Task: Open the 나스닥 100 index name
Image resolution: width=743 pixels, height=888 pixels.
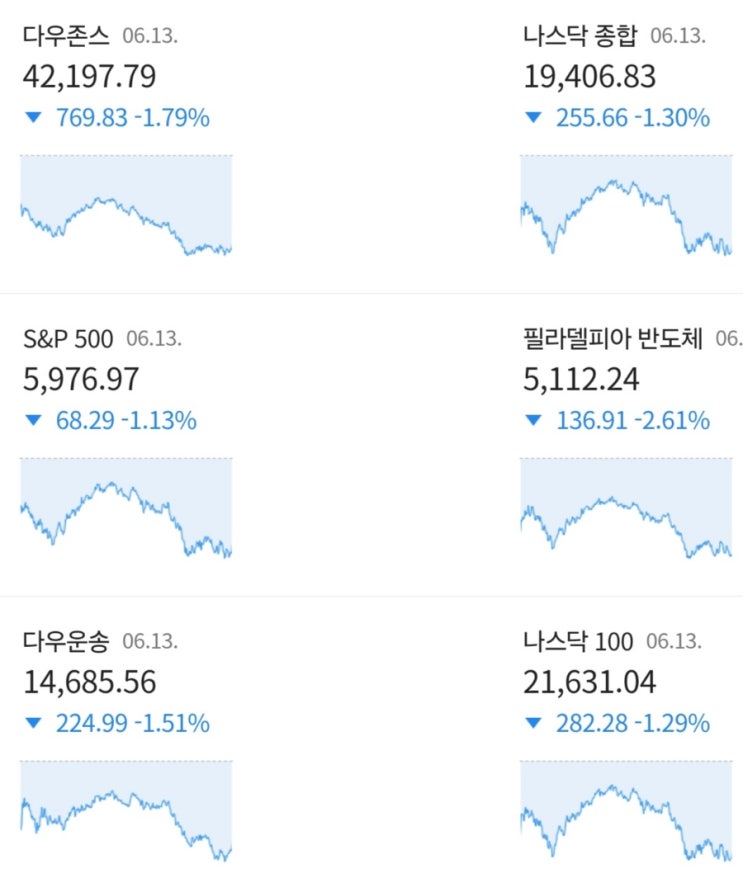Action: tap(578, 642)
